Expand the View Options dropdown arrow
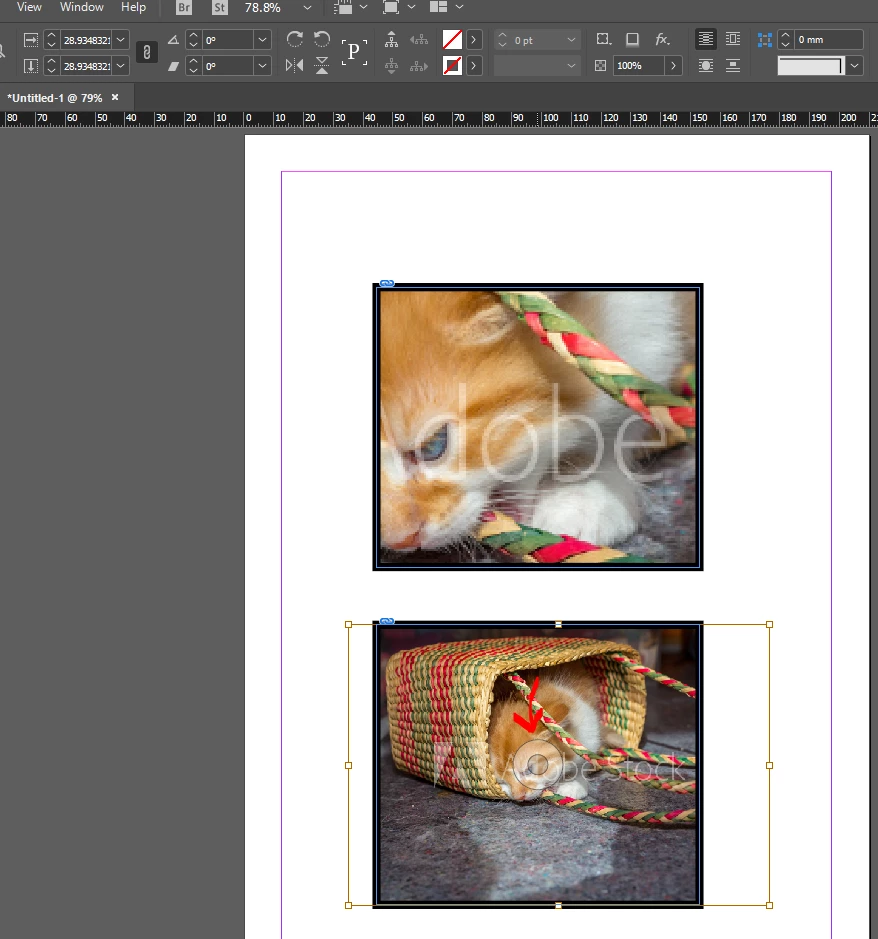The width and height of the screenshot is (878, 939). point(364,7)
